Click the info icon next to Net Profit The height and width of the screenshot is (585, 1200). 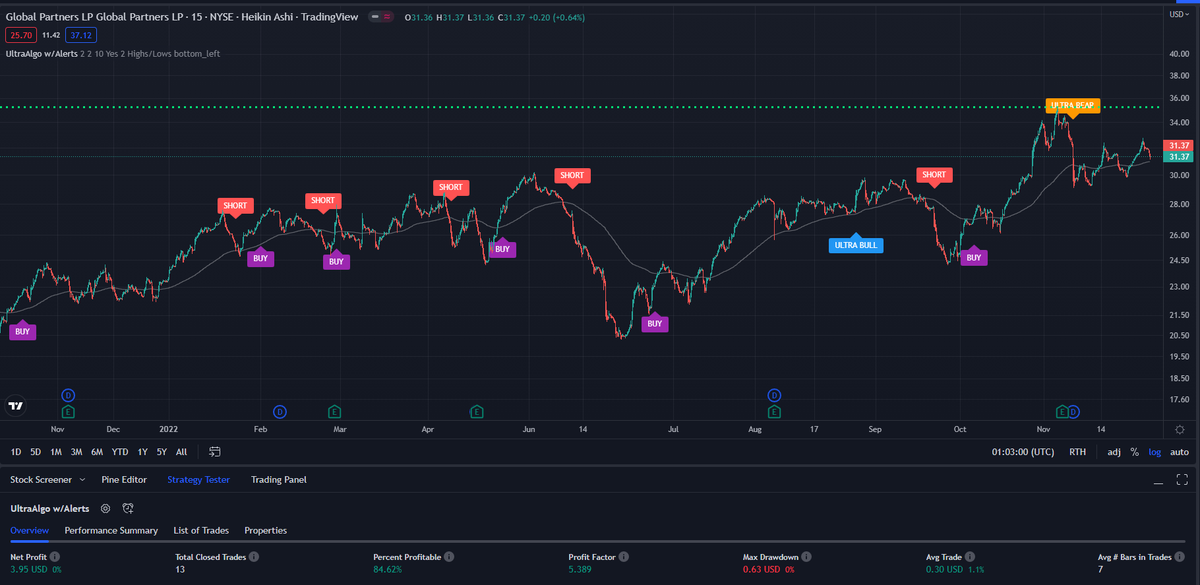[x=55, y=556]
